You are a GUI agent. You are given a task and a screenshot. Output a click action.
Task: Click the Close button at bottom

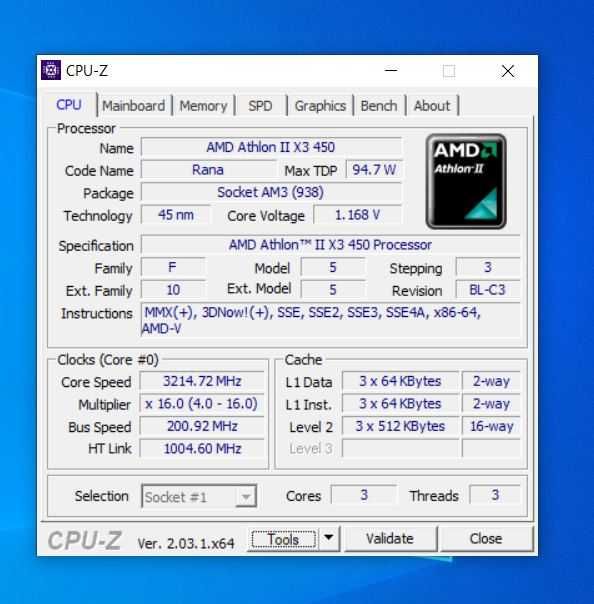click(486, 539)
